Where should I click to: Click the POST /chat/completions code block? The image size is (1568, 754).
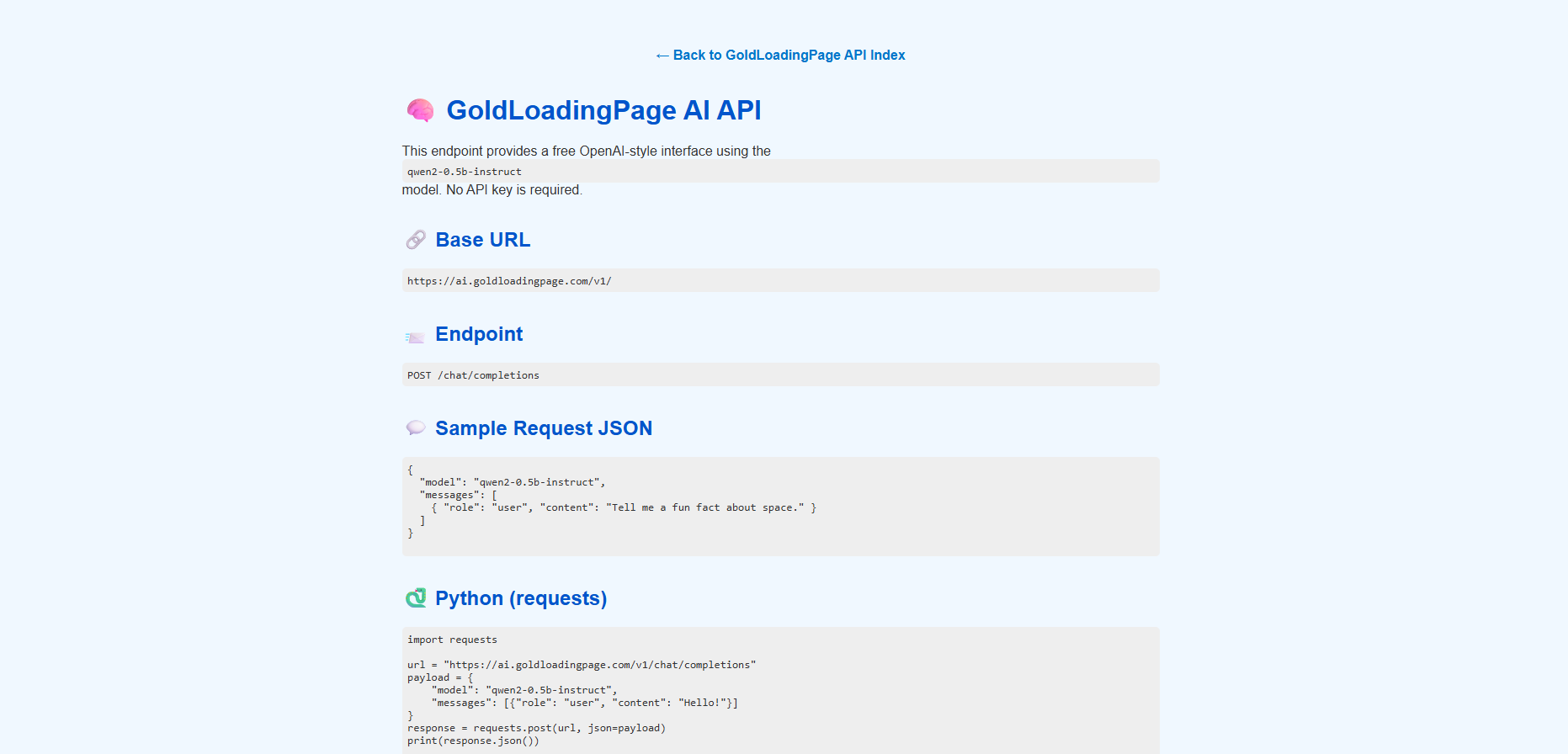tap(780, 374)
